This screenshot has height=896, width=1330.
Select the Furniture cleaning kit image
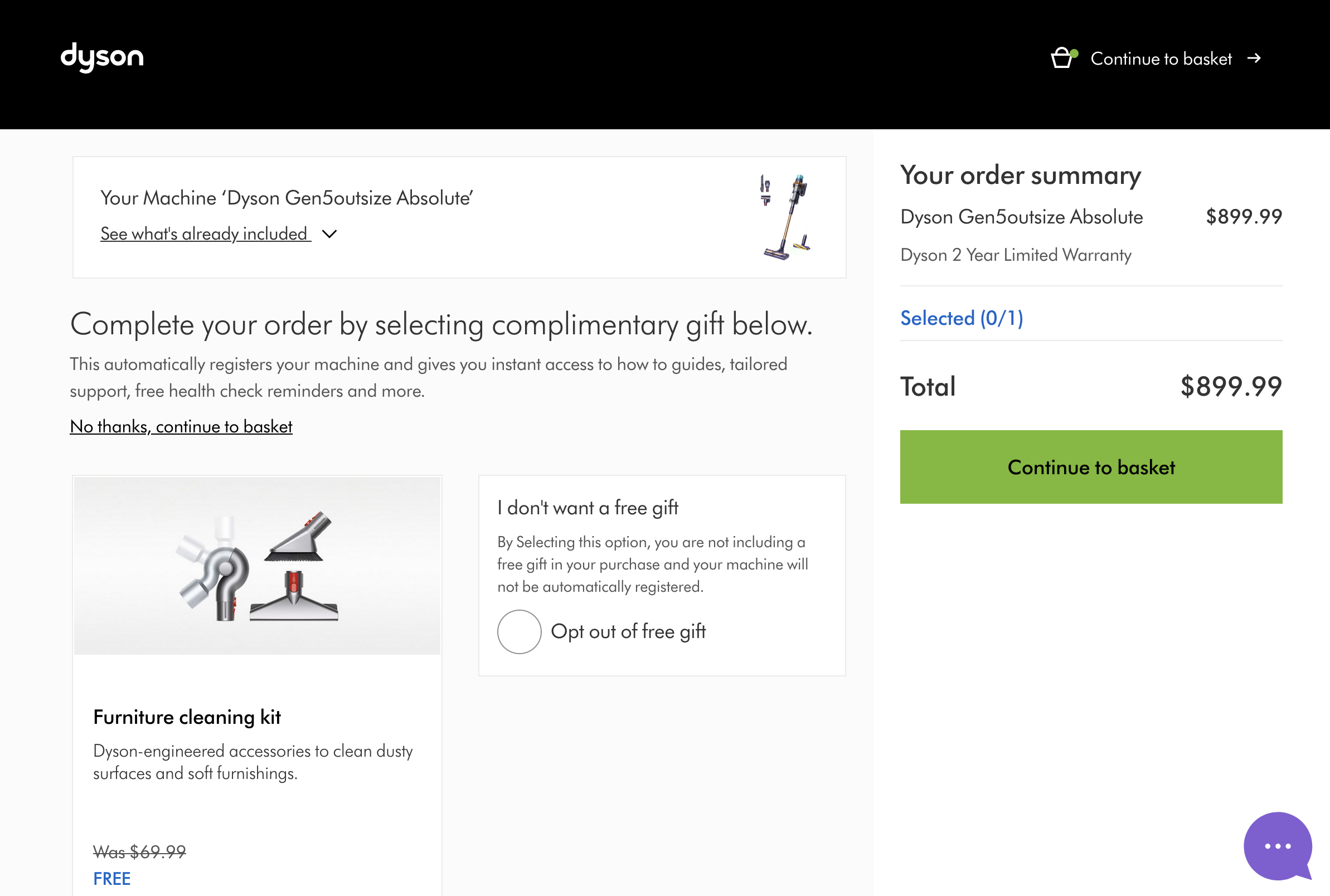[x=257, y=565]
